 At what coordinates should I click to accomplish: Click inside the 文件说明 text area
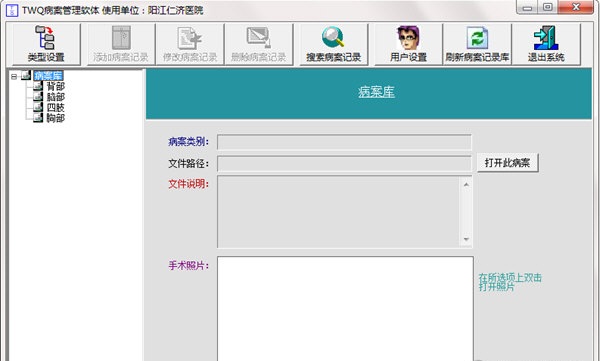point(339,212)
